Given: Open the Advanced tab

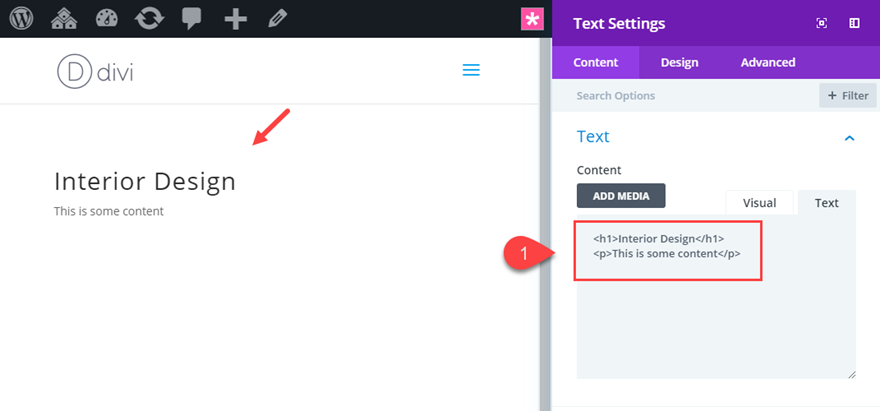Looking at the screenshot, I should [768, 62].
